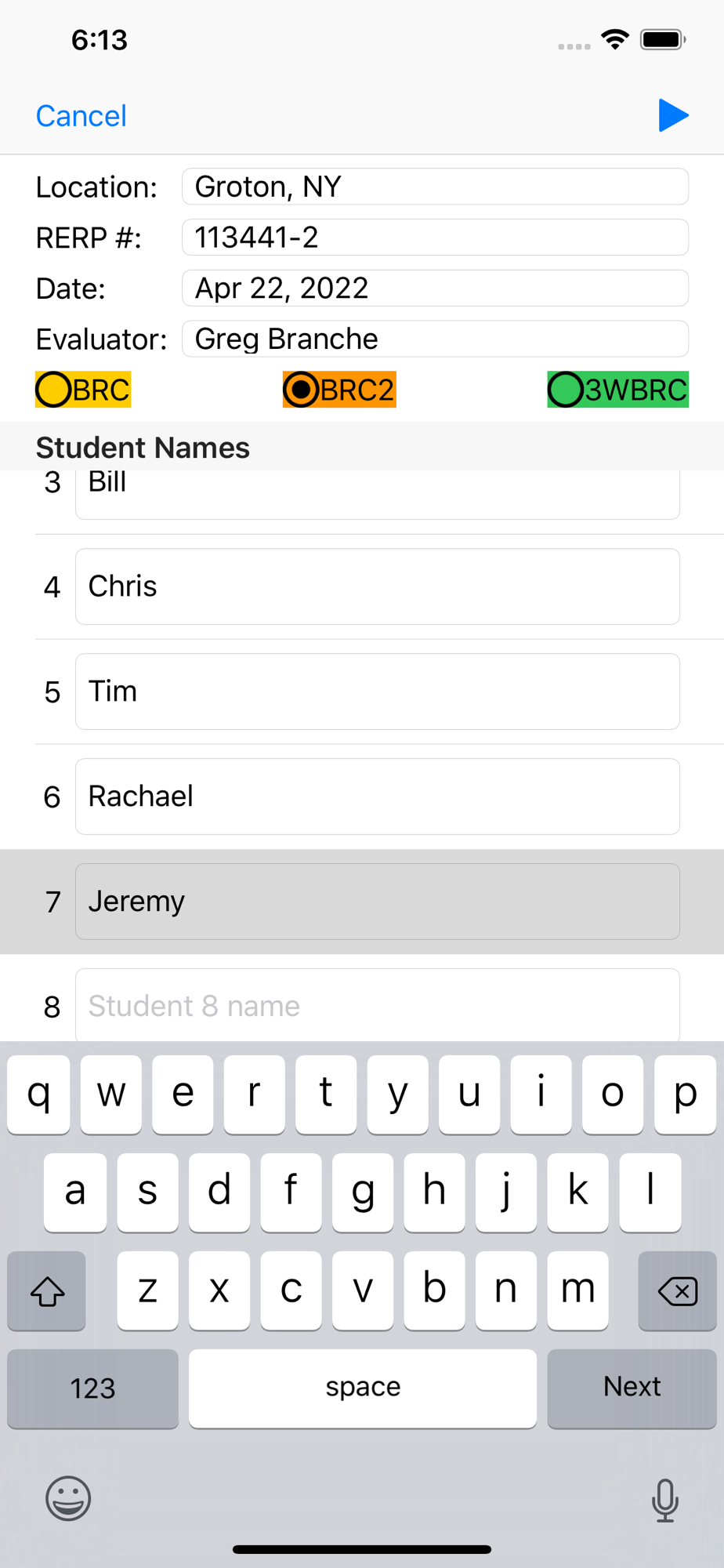
Task: Tap the empty Student 8 name field
Action: tap(377, 1005)
